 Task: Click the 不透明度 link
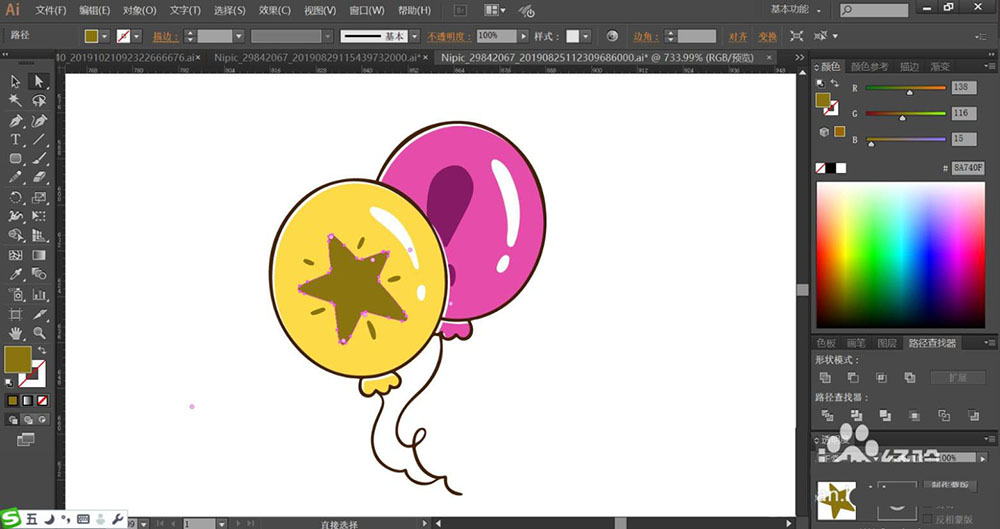click(x=449, y=36)
